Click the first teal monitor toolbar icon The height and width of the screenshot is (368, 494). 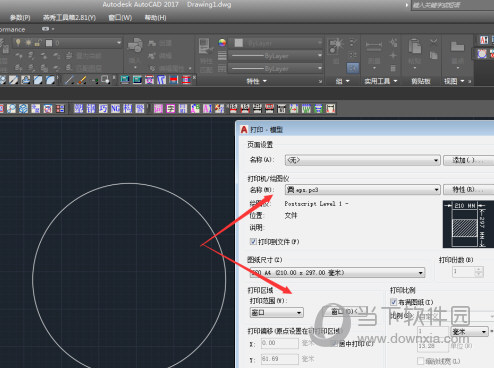[x=125, y=80]
